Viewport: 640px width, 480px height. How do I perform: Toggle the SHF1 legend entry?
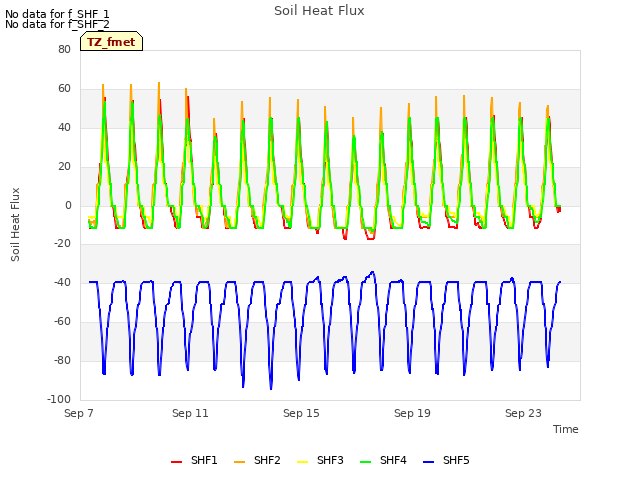[x=194, y=460]
